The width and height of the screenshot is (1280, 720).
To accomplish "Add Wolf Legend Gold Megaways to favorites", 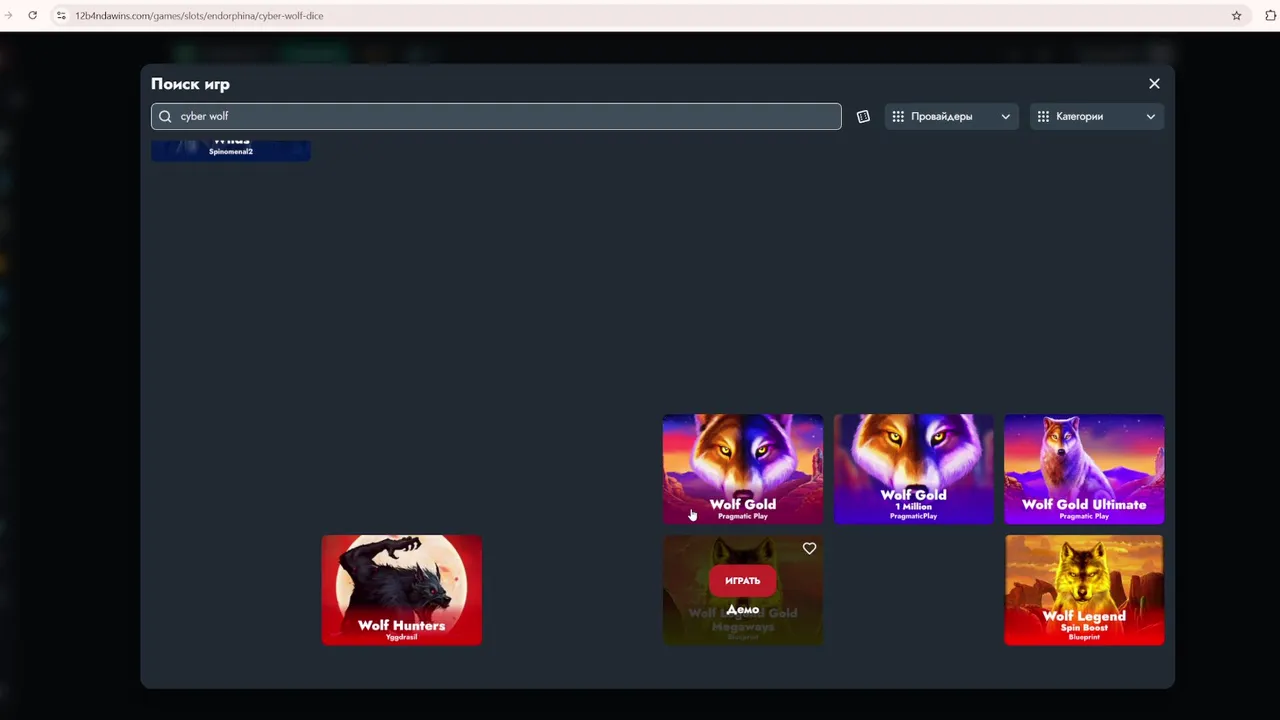I will tap(810, 548).
